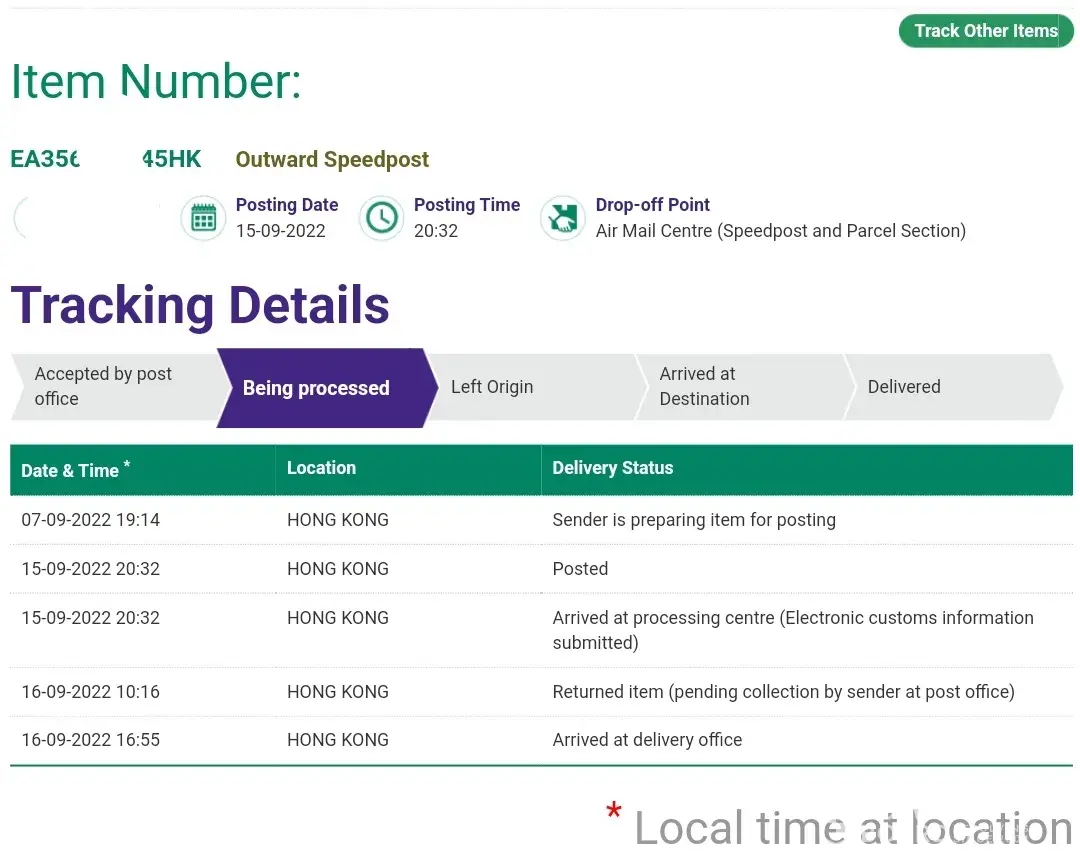Image resolution: width=1080 pixels, height=865 pixels.
Task: Click the Arrived at delivery office status
Action: [647, 740]
